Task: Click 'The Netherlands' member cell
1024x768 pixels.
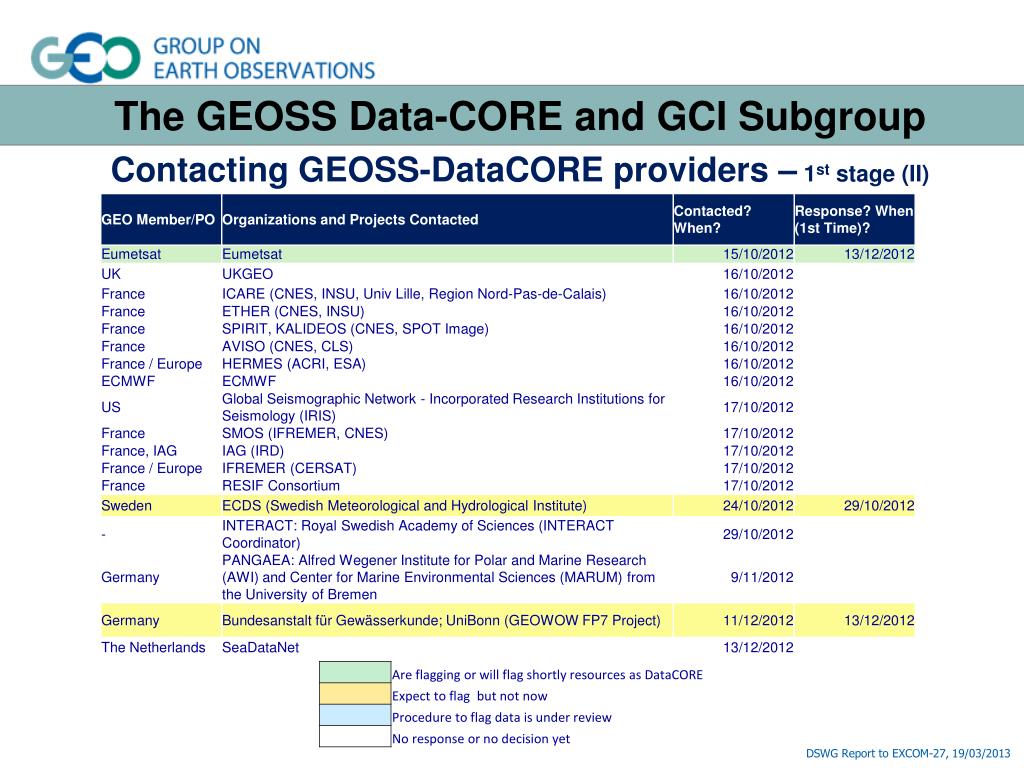Action: coord(153,647)
